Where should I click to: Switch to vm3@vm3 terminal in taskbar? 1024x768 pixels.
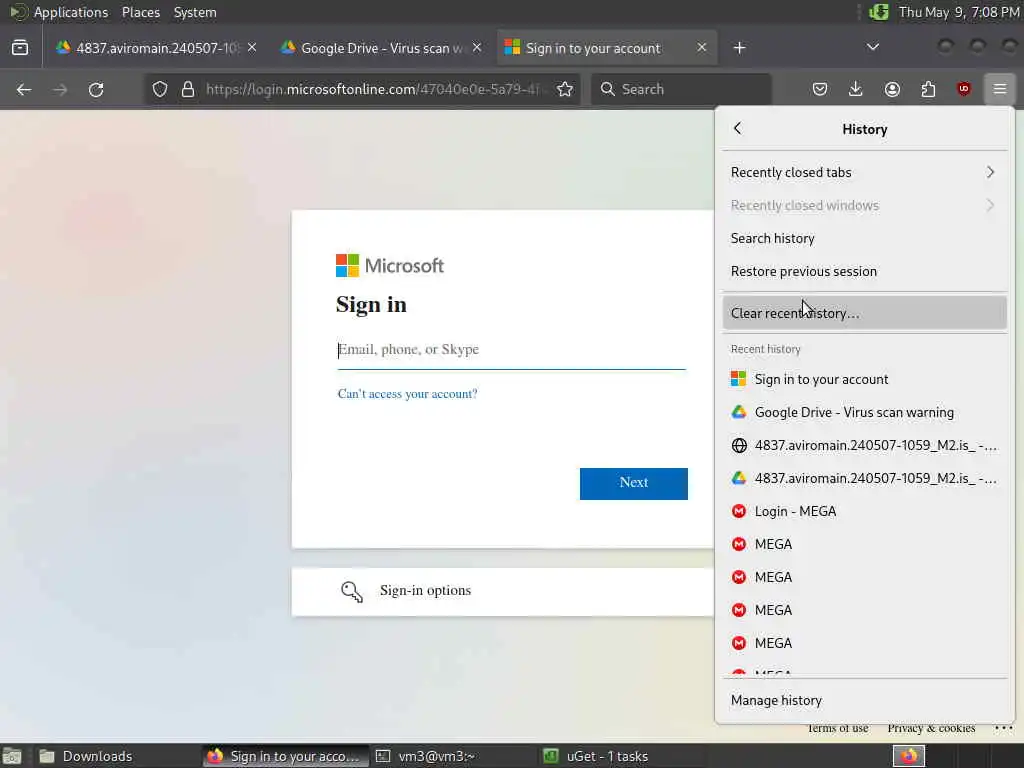pos(454,756)
